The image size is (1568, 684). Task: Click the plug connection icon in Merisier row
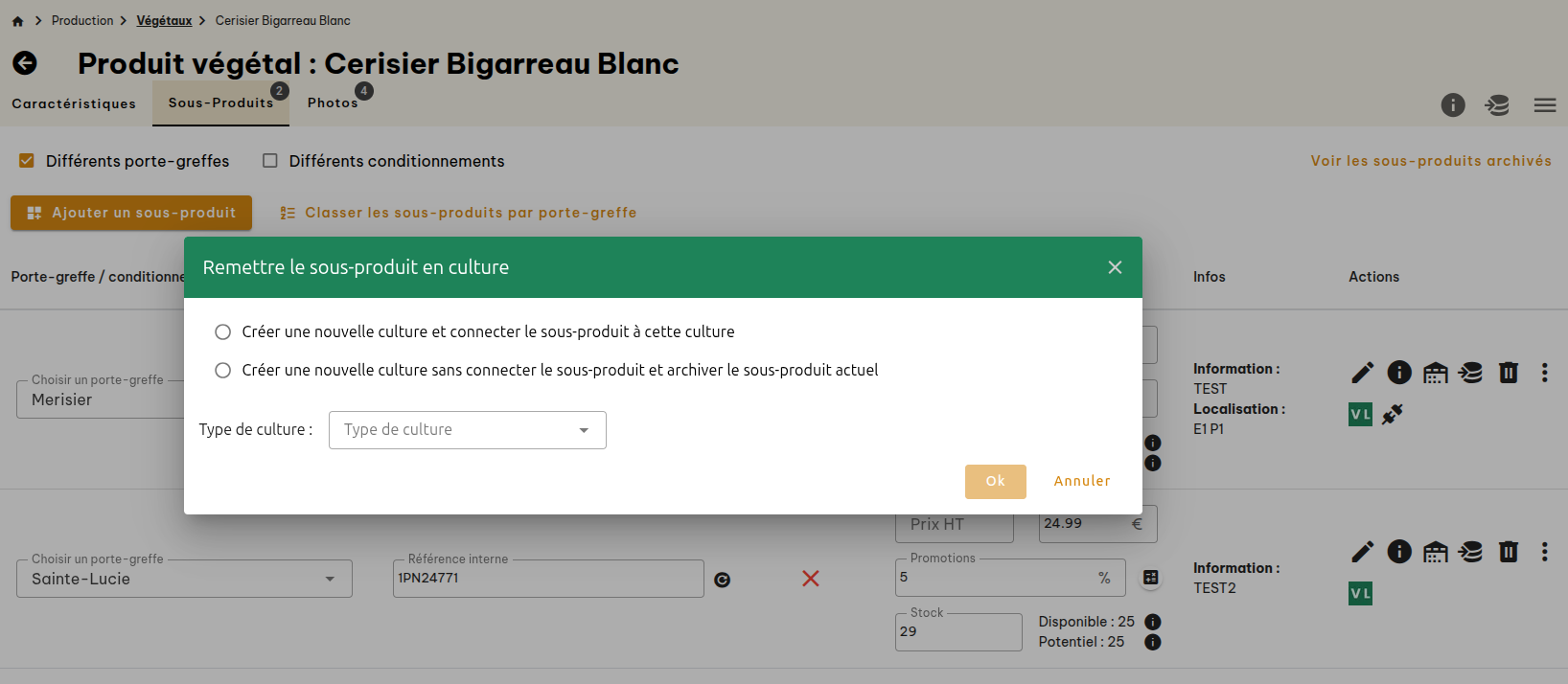[x=1393, y=414]
